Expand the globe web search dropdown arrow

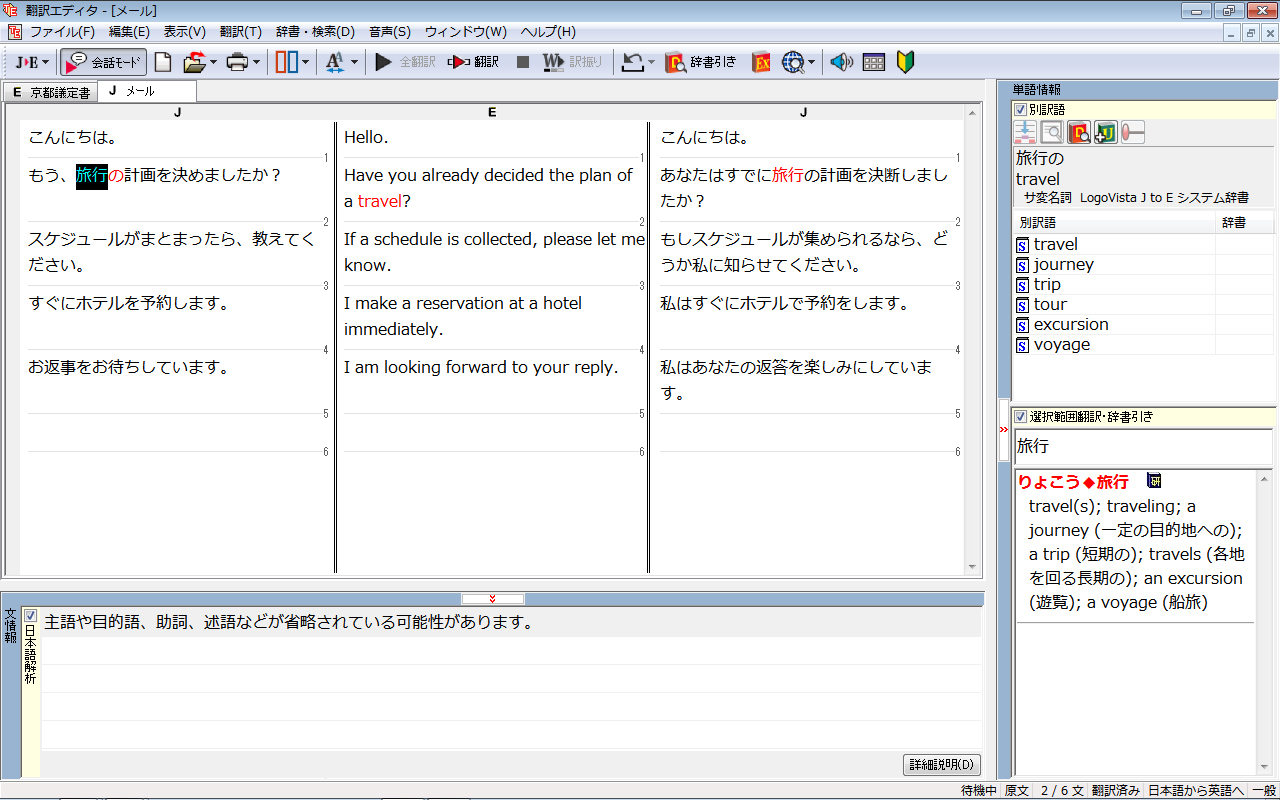pos(811,62)
